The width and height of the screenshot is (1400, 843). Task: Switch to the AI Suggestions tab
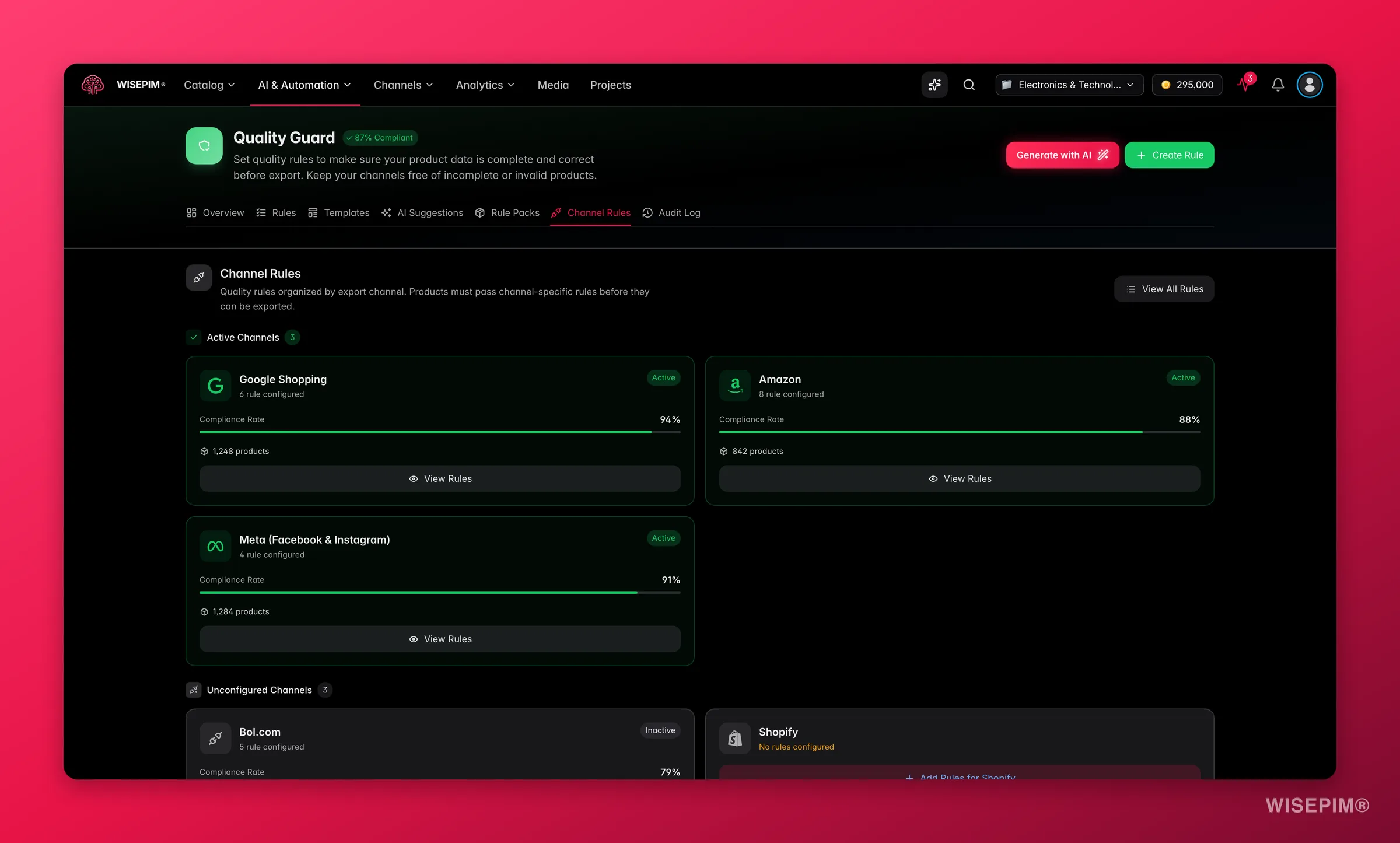[x=422, y=213]
